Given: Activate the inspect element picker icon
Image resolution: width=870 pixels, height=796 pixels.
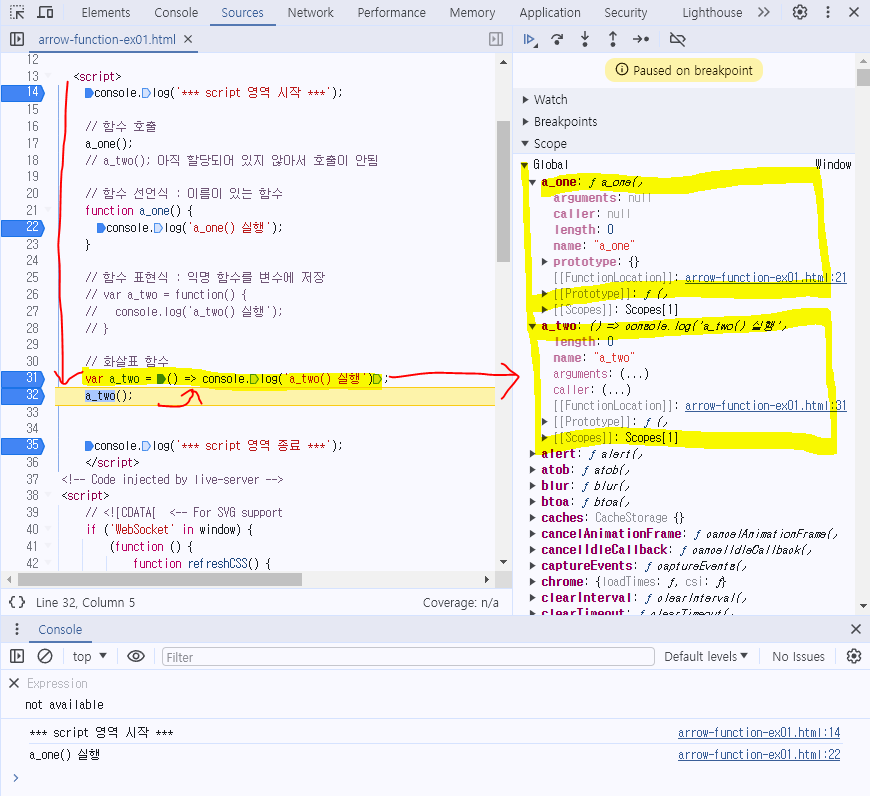Looking at the screenshot, I should 17,12.
